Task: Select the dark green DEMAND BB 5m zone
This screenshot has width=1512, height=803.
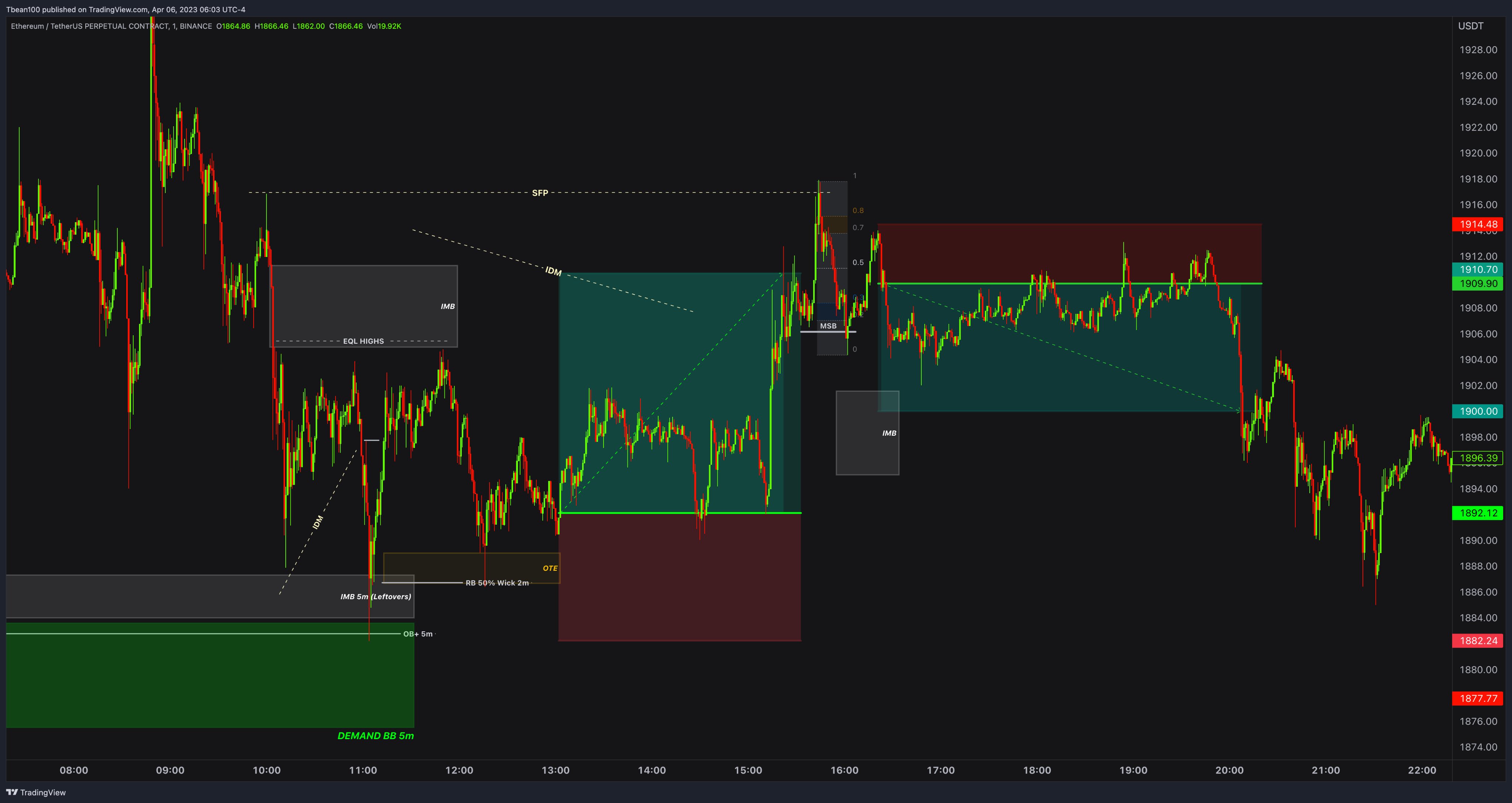Action: [210, 676]
